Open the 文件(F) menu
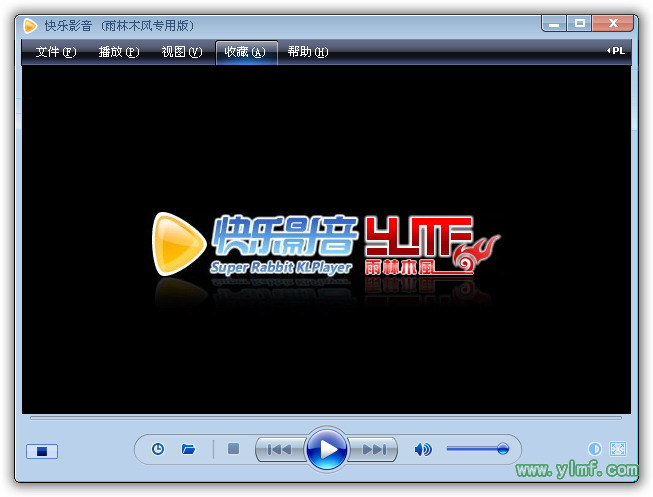The image size is (653, 497). point(56,52)
